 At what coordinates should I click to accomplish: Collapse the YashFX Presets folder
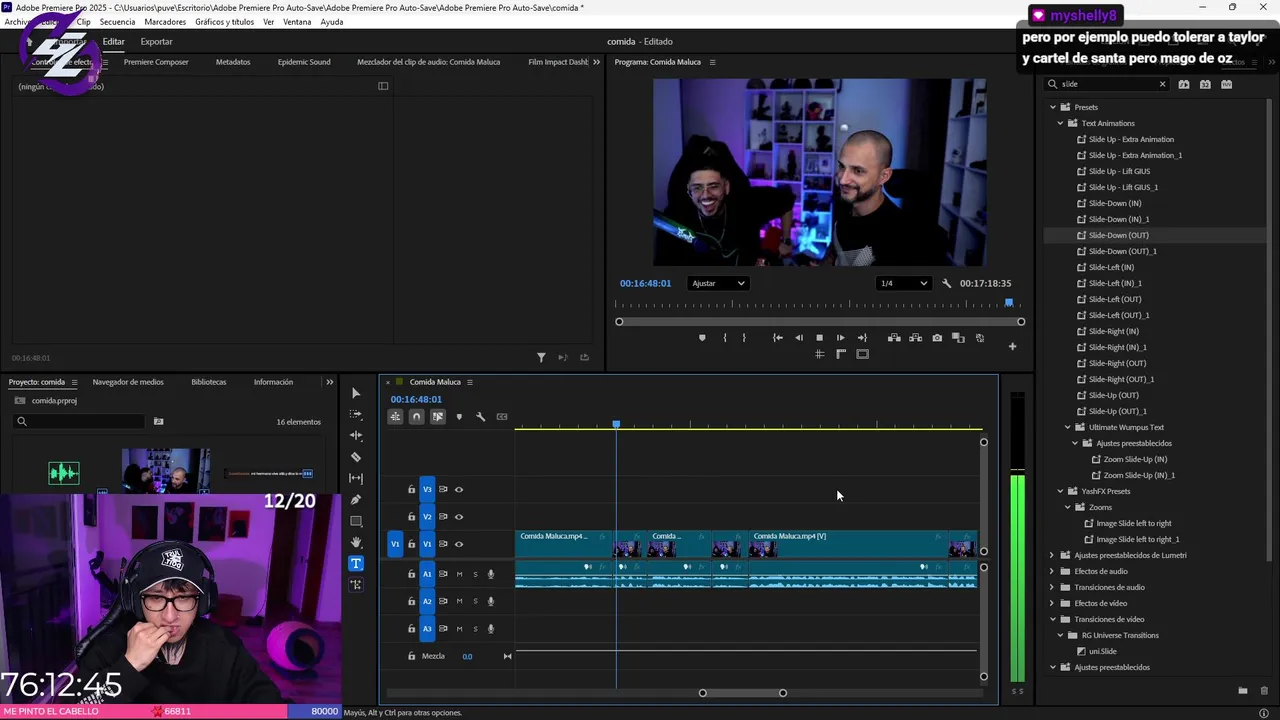(1060, 491)
